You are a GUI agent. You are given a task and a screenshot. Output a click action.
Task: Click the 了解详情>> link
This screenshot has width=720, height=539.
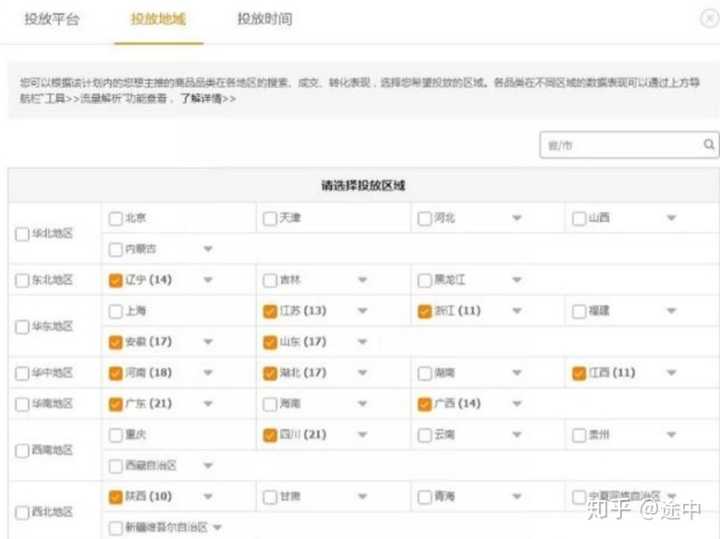(208, 100)
